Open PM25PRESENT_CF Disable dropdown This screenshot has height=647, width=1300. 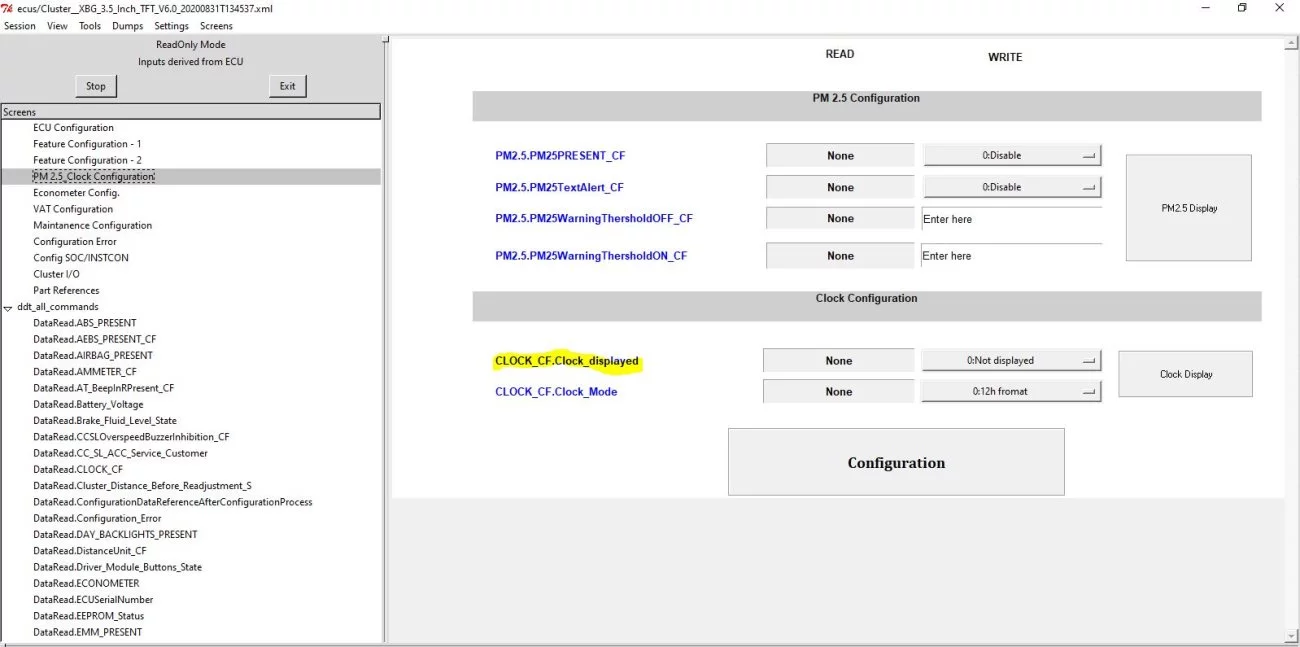pyautogui.click(x=1011, y=156)
